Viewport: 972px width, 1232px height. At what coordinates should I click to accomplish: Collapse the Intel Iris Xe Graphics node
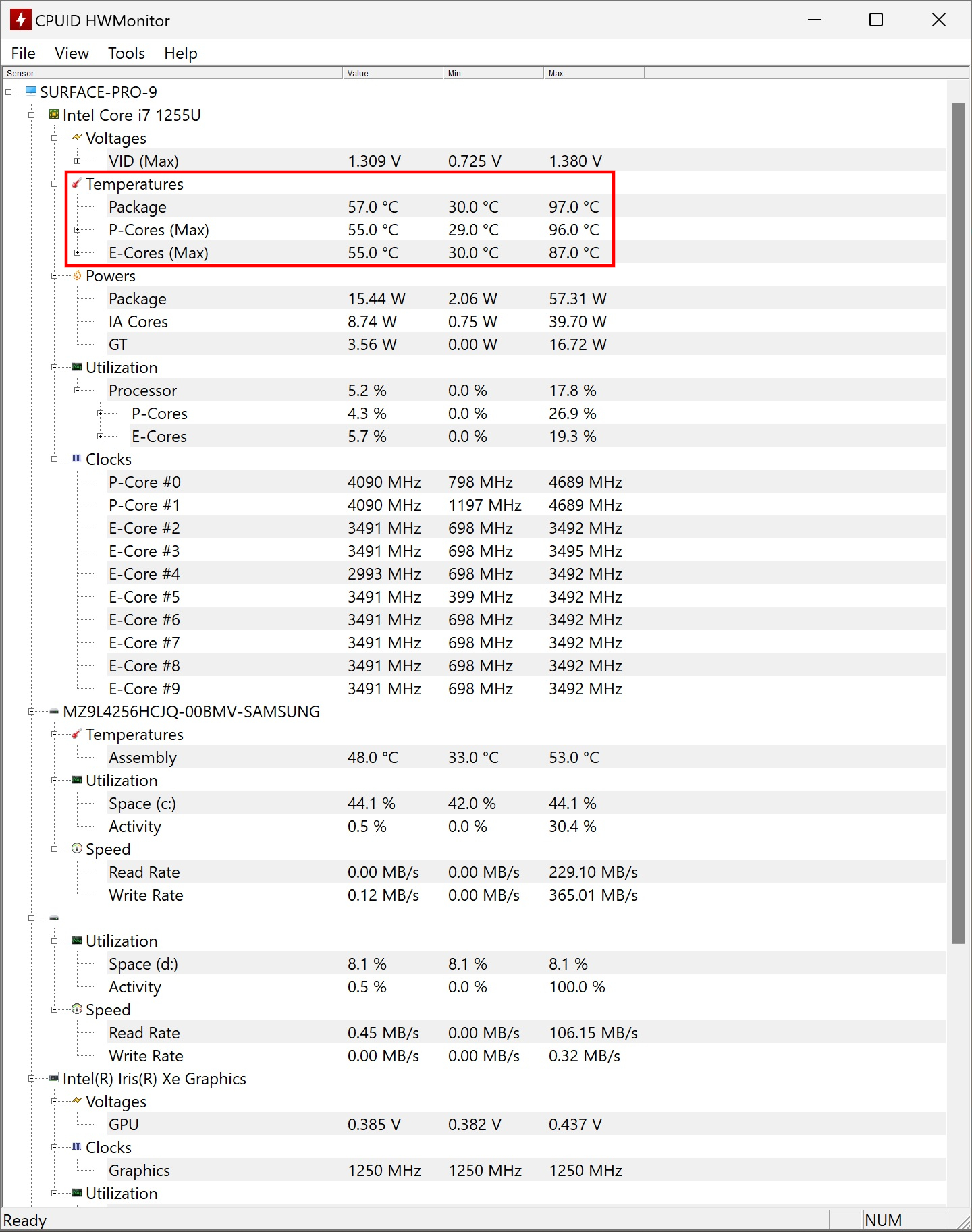(x=31, y=1078)
